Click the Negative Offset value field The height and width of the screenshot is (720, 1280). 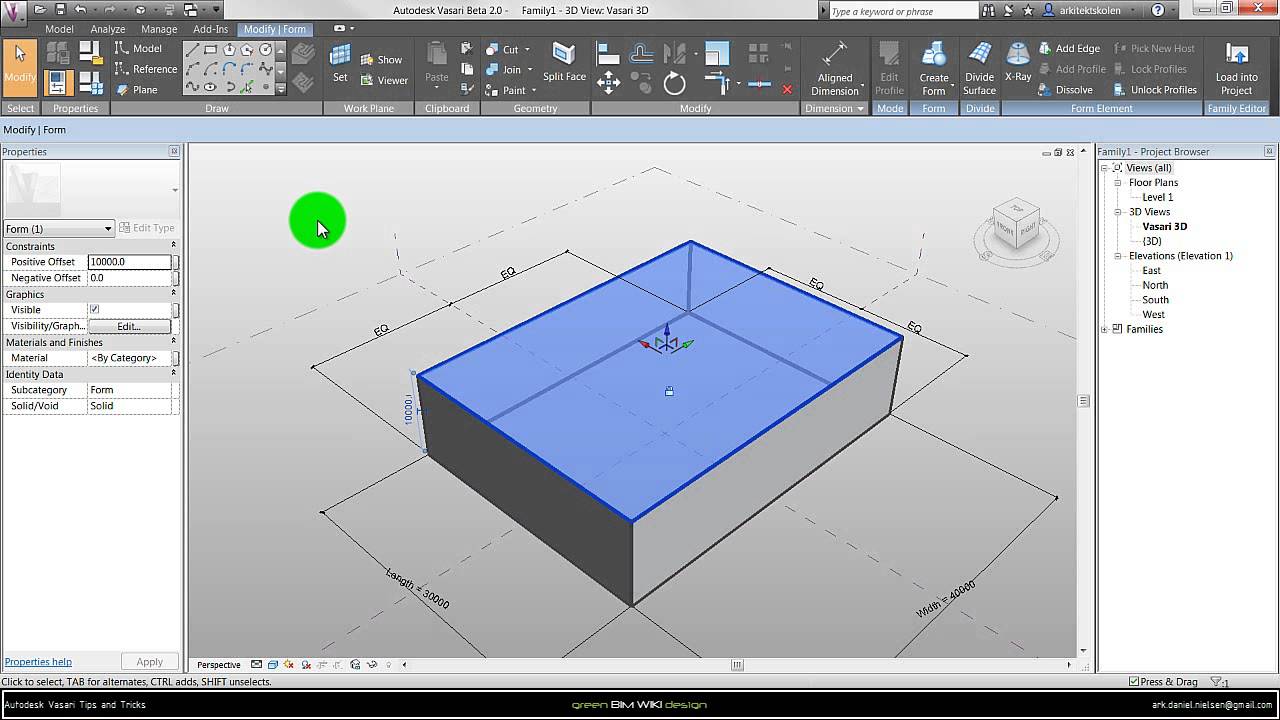(x=129, y=278)
